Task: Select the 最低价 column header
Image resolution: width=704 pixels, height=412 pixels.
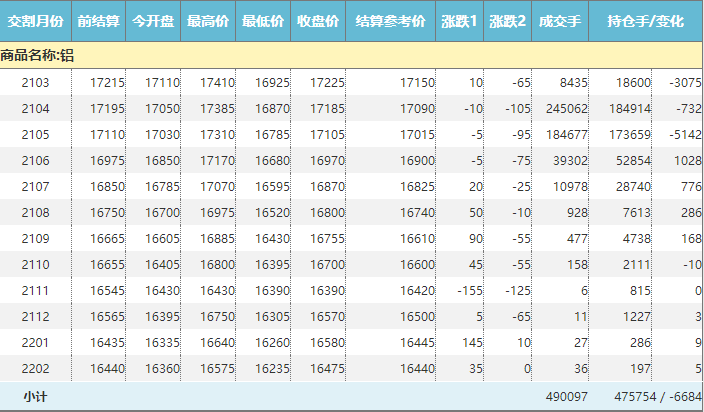Action: coord(264,21)
